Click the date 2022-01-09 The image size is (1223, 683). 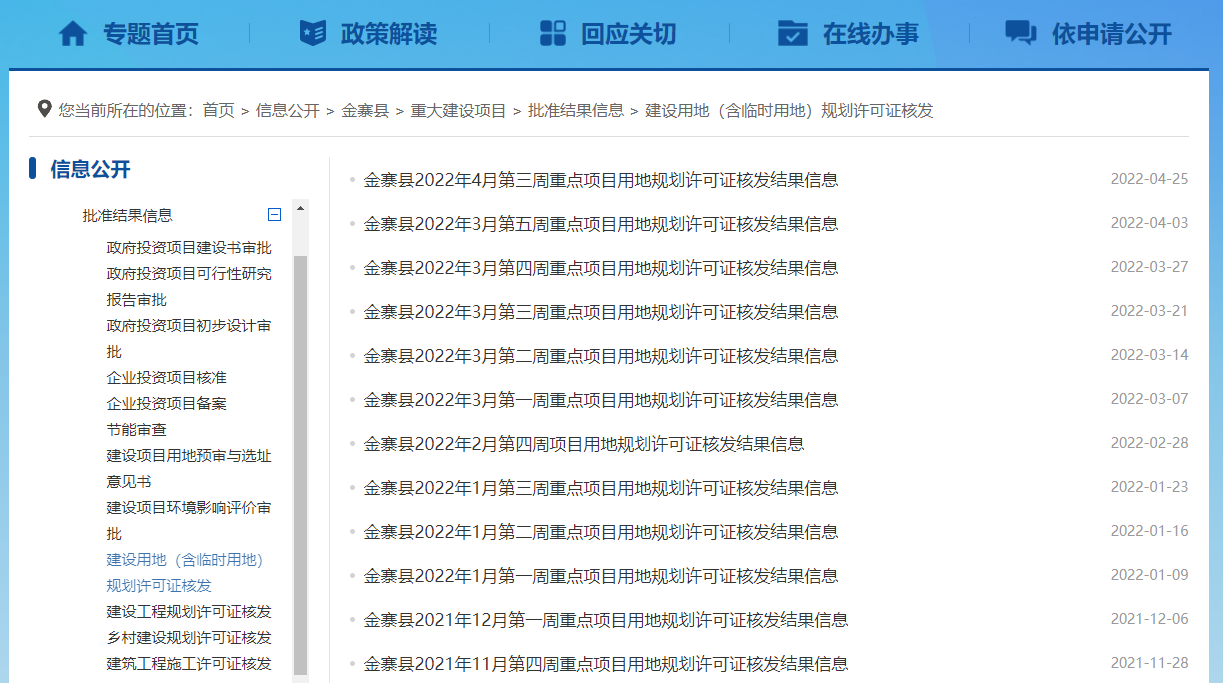tap(1149, 575)
